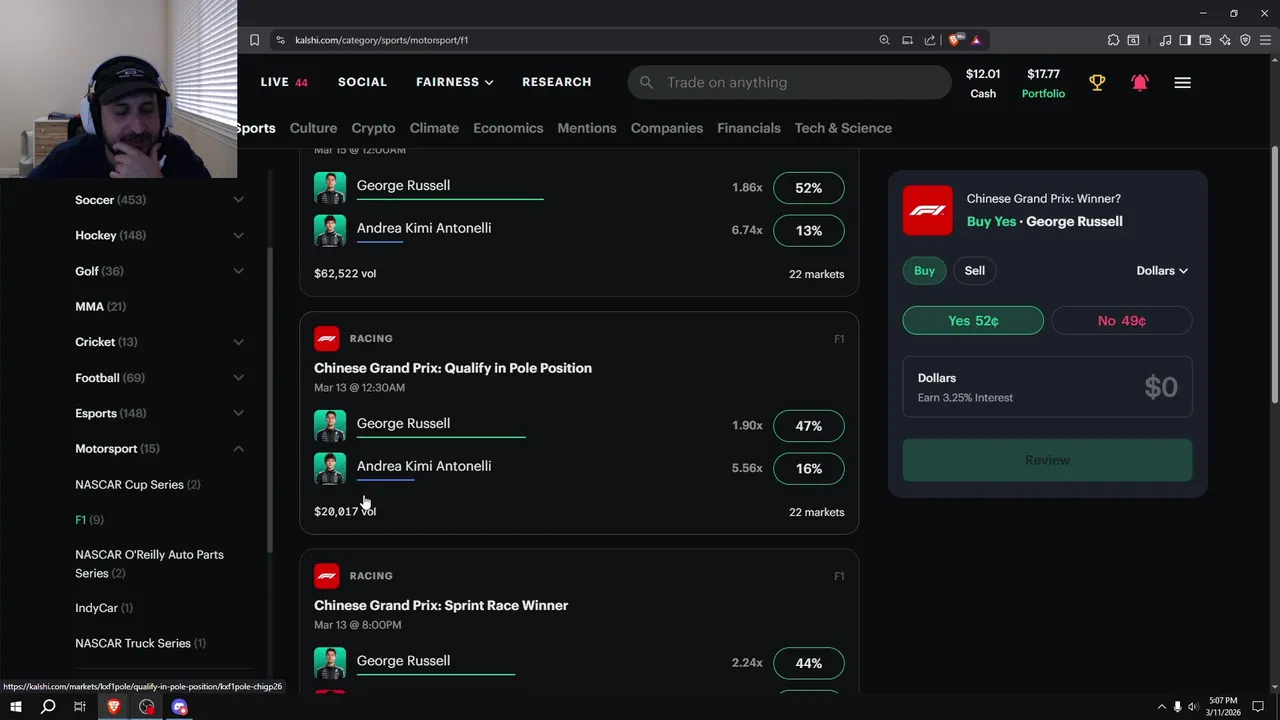
Task: Click the kalshi.com URL in address bar
Action: click(x=381, y=40)
